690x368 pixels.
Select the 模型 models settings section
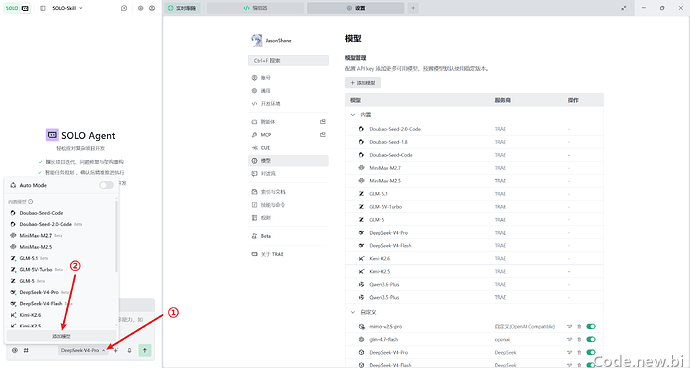(x=288, y=161)
